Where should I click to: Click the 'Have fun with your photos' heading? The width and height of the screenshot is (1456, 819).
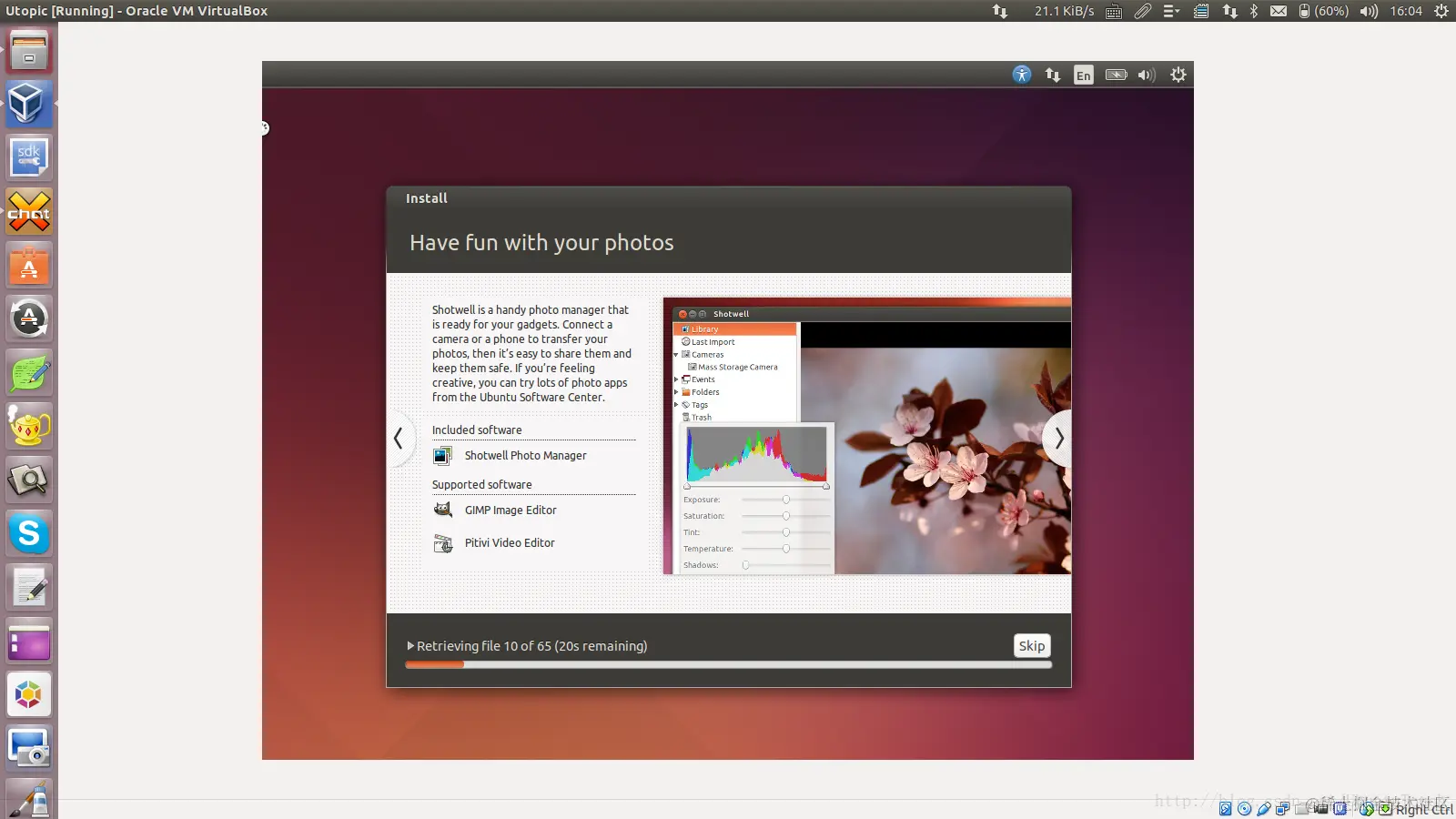(541, 243)
